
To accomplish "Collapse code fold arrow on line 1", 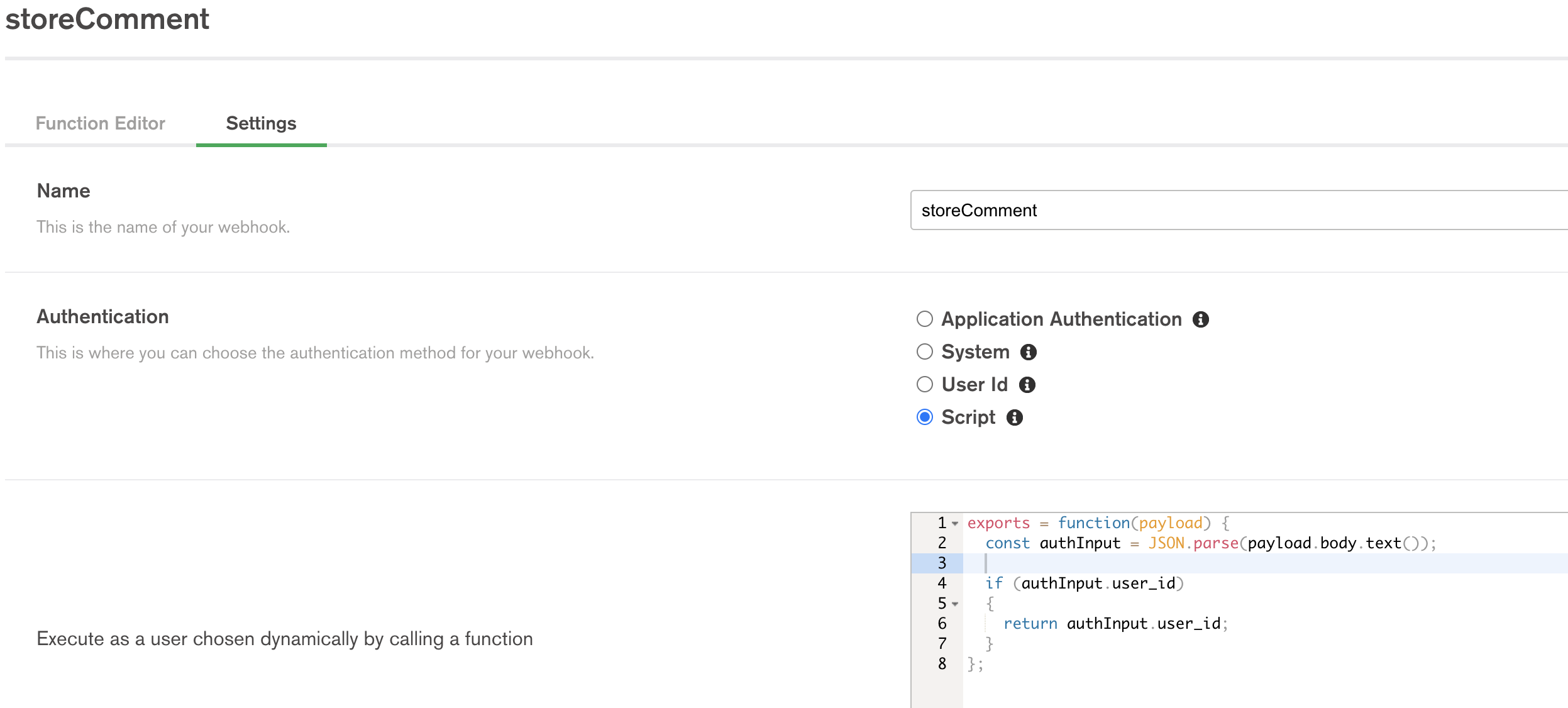I will [955, 524].
